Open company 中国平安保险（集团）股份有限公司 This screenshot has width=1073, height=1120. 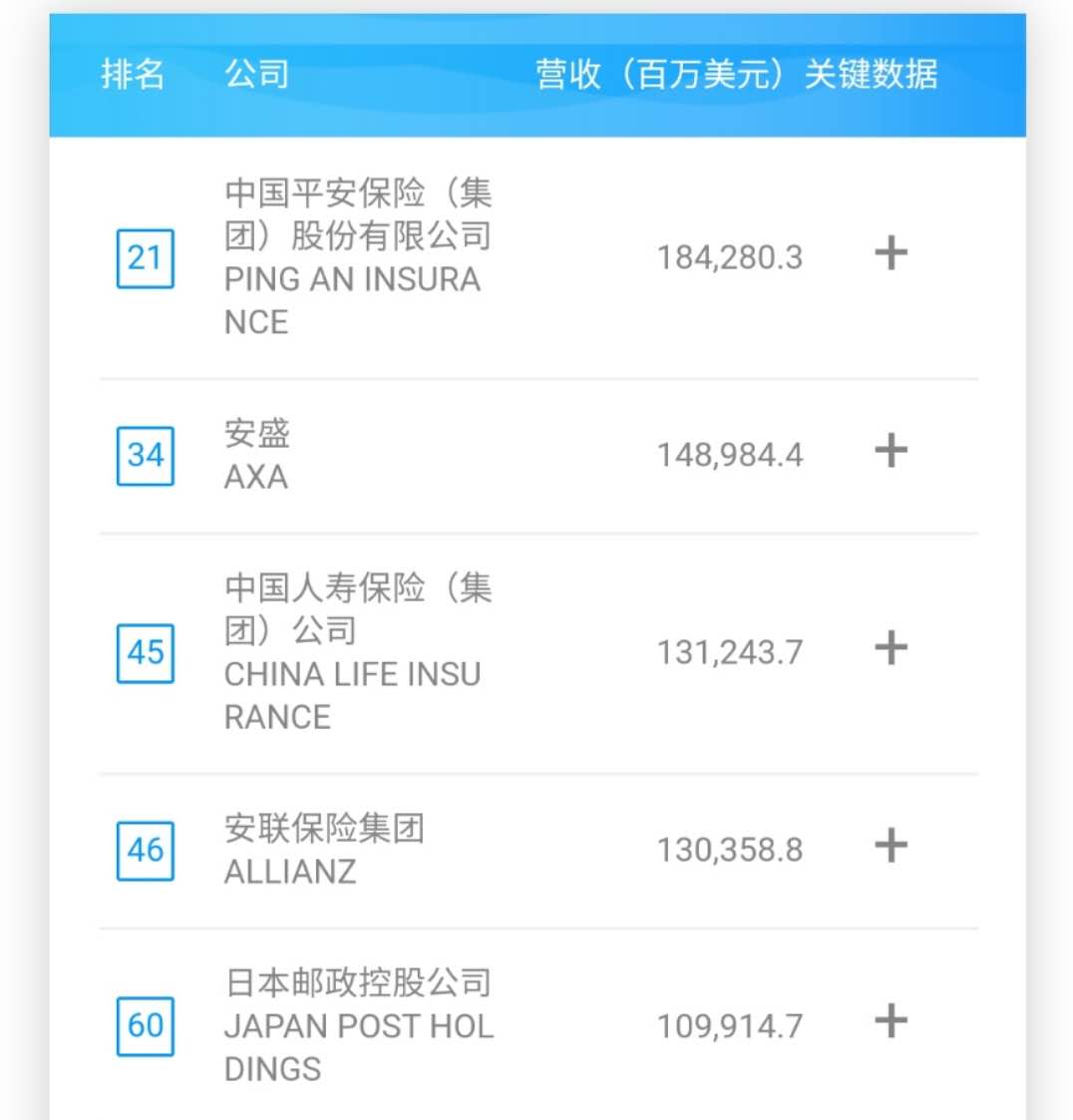pyautogui.click(x=359, y=257)
